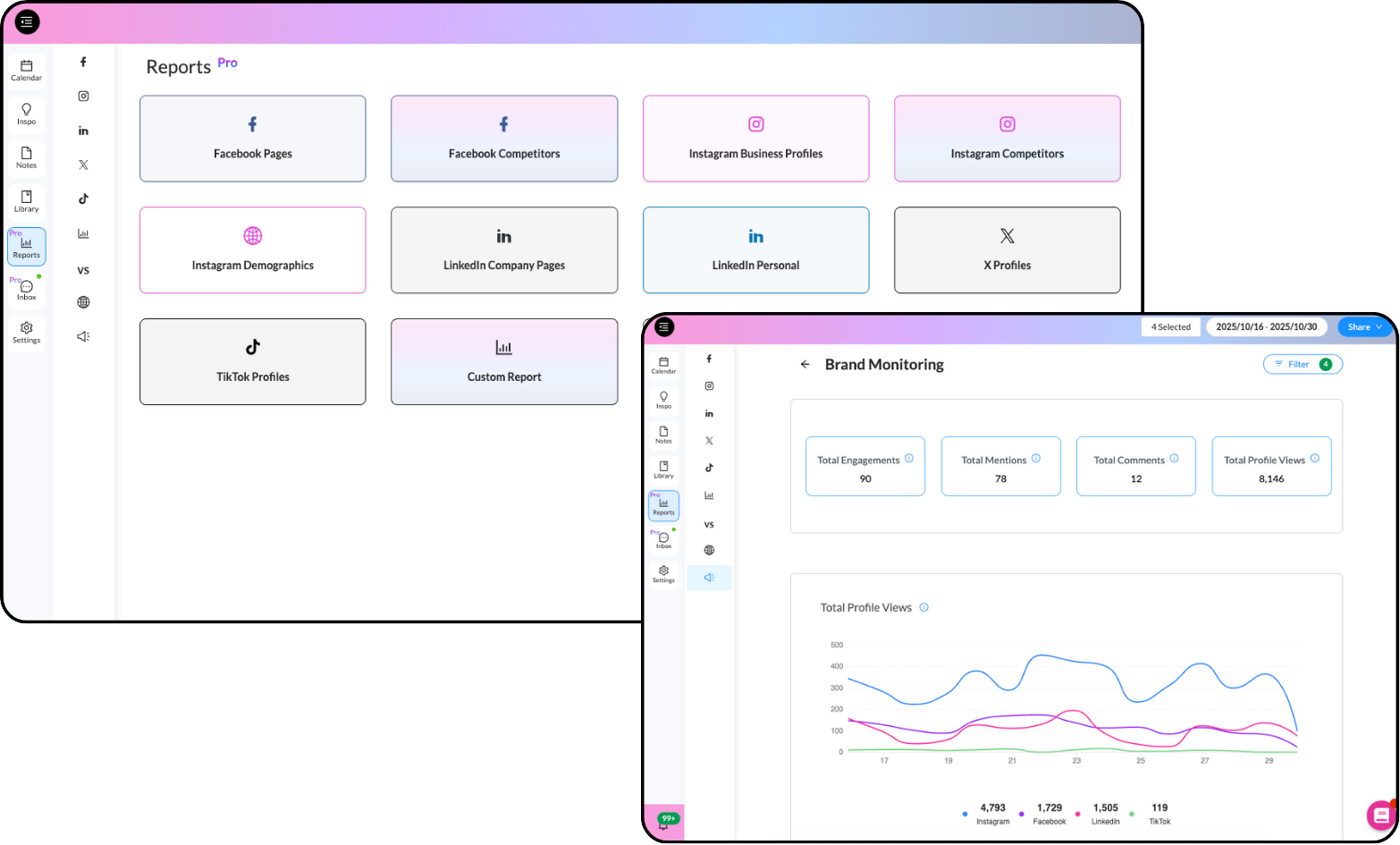Screen dimensions: 1400x845
Task: Click the bar chart icon in the Brand Monitoring sub-sidebar
Action: pos(709,495)
